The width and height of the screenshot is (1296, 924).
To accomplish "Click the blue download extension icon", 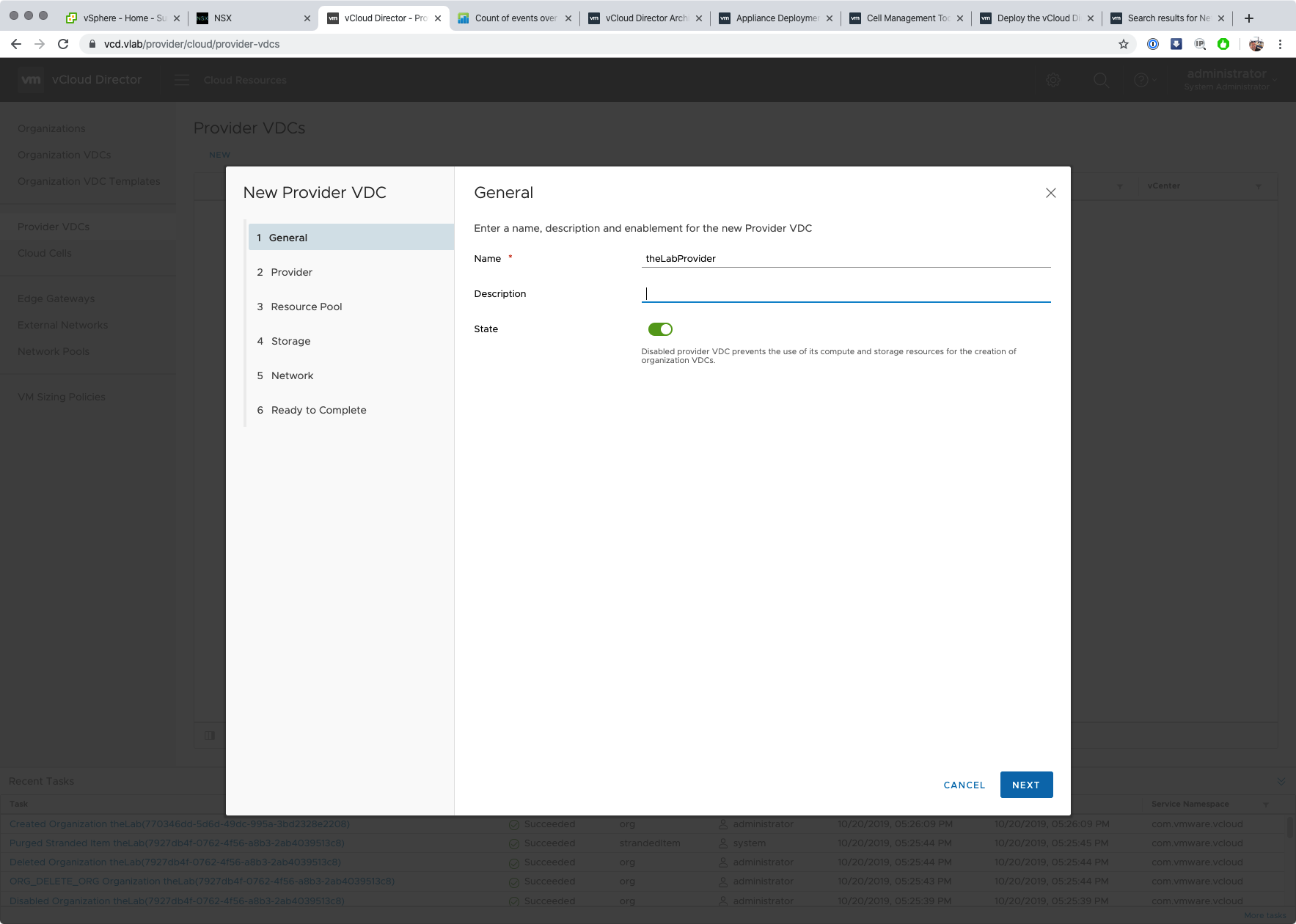I will 1176,44.
